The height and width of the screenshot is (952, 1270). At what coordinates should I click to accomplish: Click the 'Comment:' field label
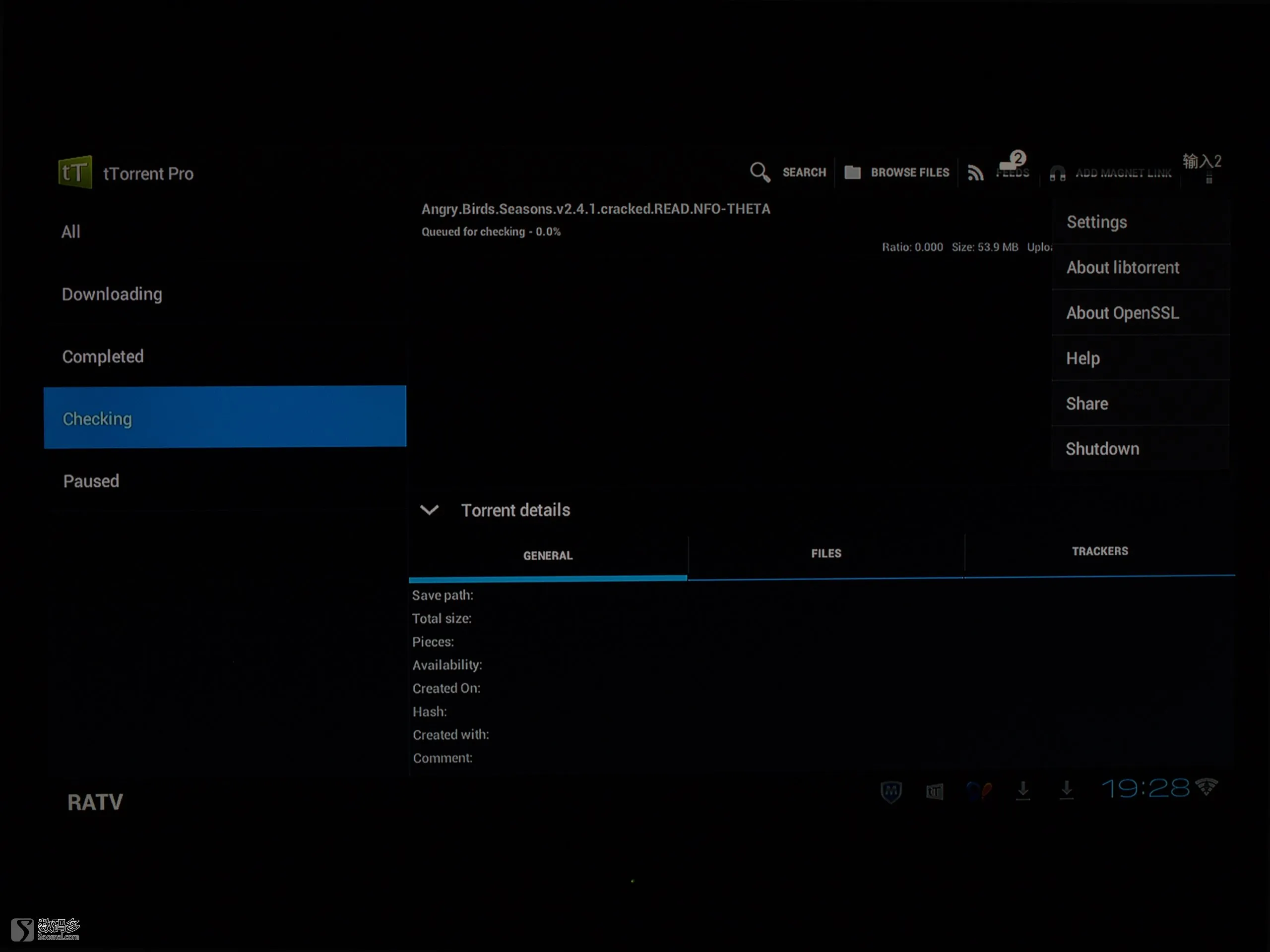click(443, 758)
